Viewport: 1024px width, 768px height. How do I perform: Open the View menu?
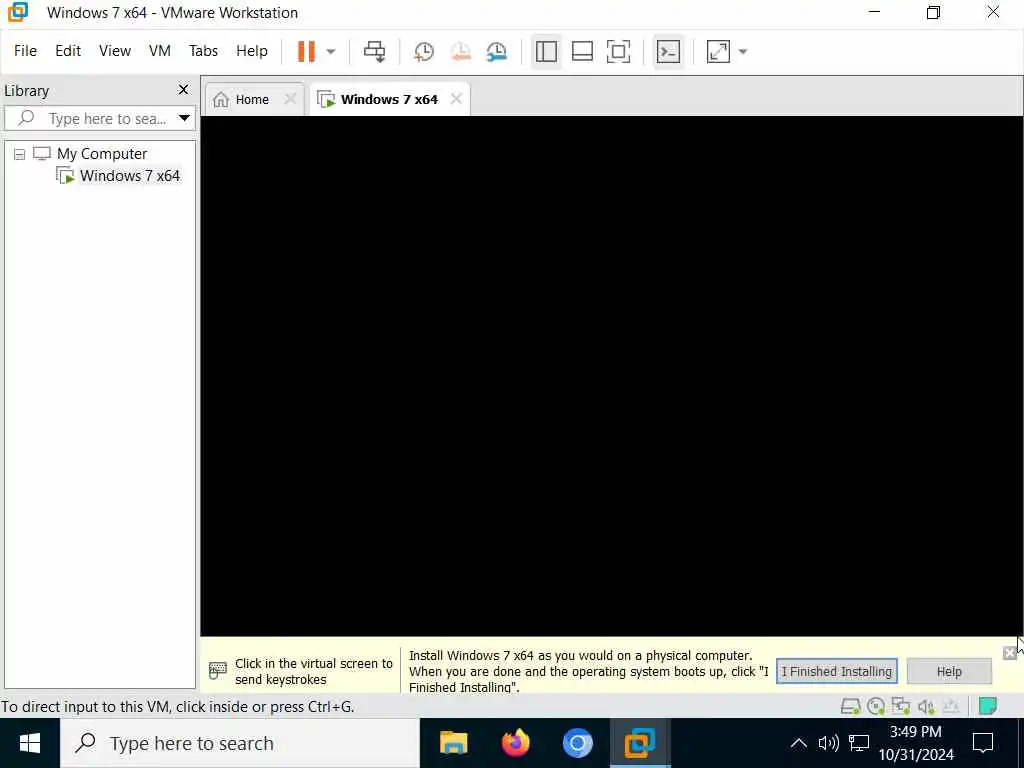click(x=115, y=51)
